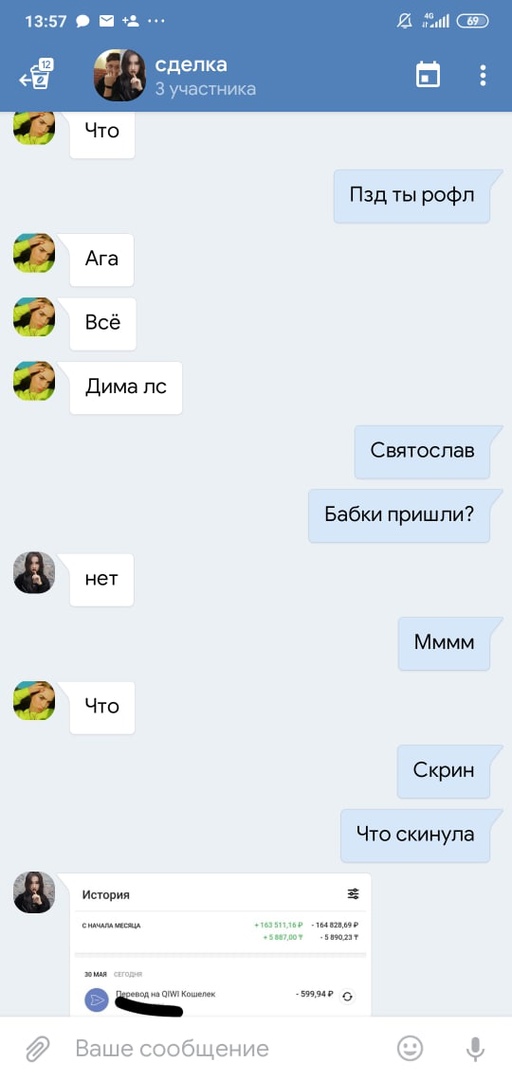Tap the avatar next to 'нет' message
This screenshot has width=512, height=1080.
[34, 572]
